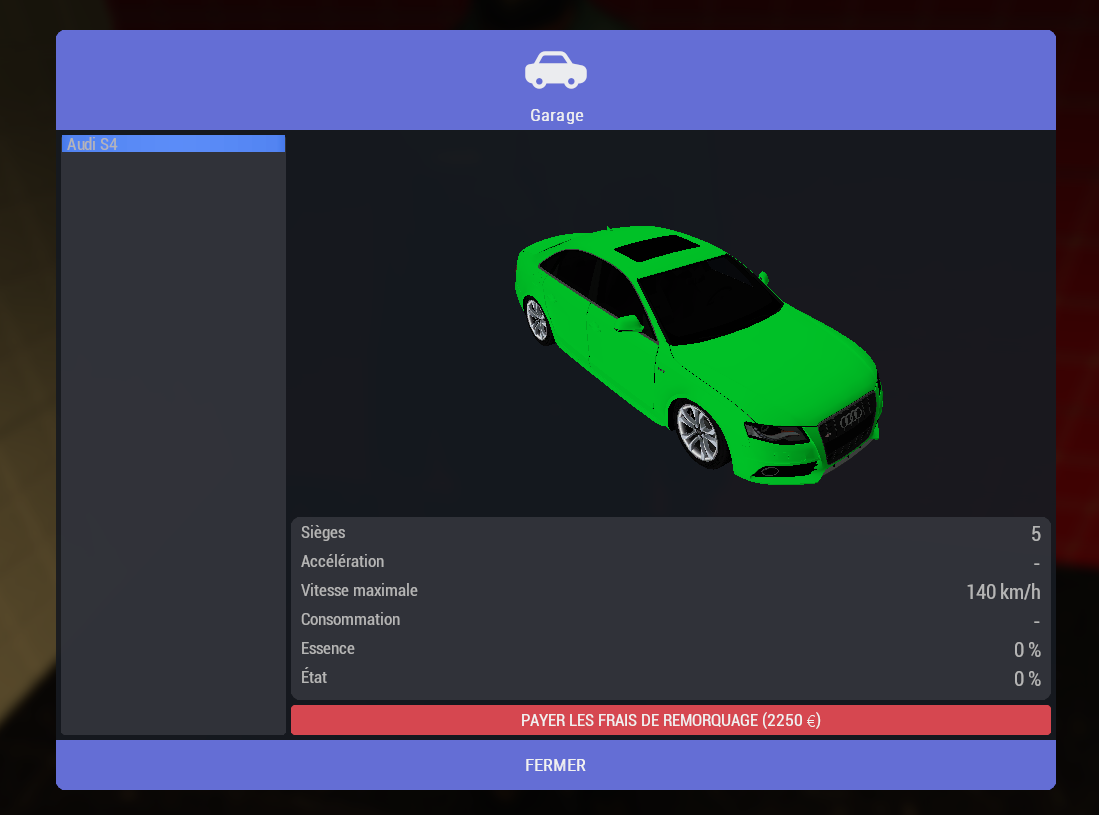Click the État label

[314, 678]
